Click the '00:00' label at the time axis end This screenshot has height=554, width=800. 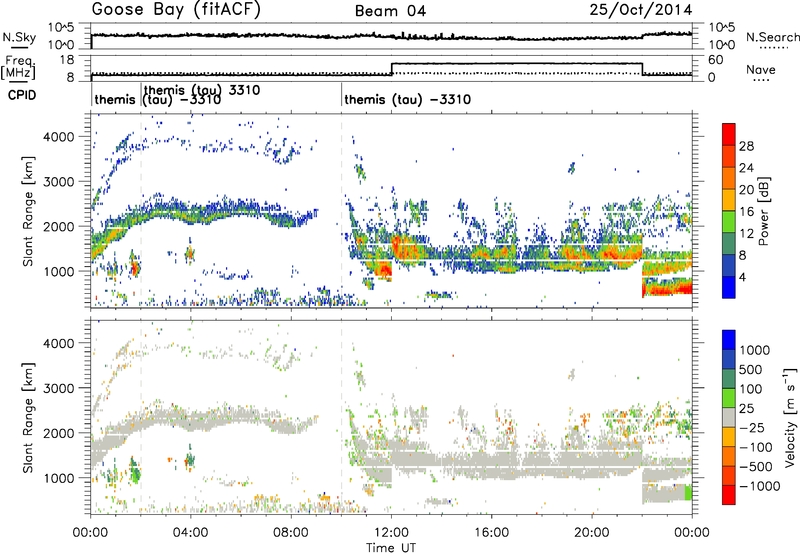(691, 533)
